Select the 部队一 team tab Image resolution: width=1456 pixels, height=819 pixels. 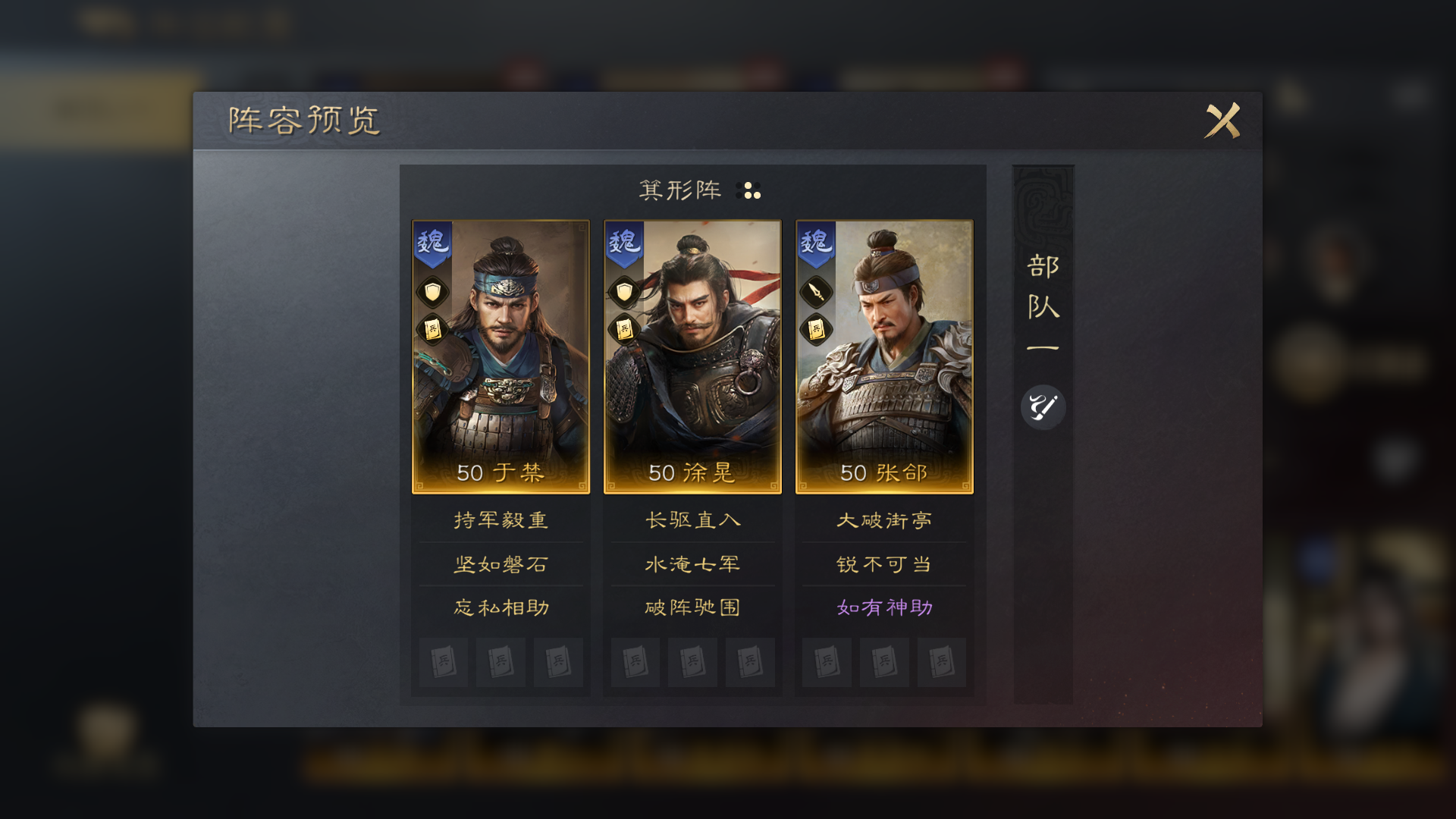(x=1043, y=303)
